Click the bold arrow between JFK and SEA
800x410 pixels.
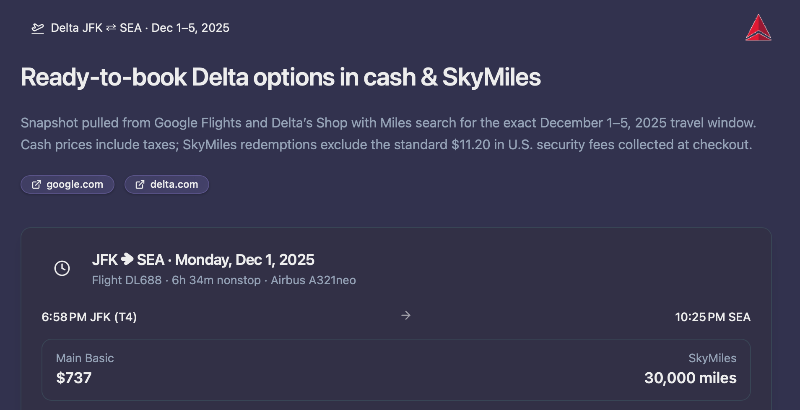(x=127, y=260)
